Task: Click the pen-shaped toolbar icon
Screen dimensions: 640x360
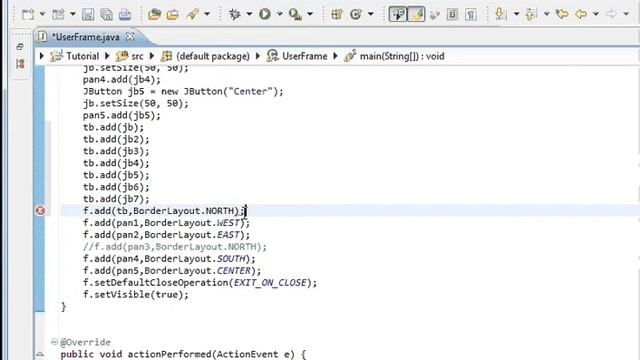Action: click(x=192, y=15)
